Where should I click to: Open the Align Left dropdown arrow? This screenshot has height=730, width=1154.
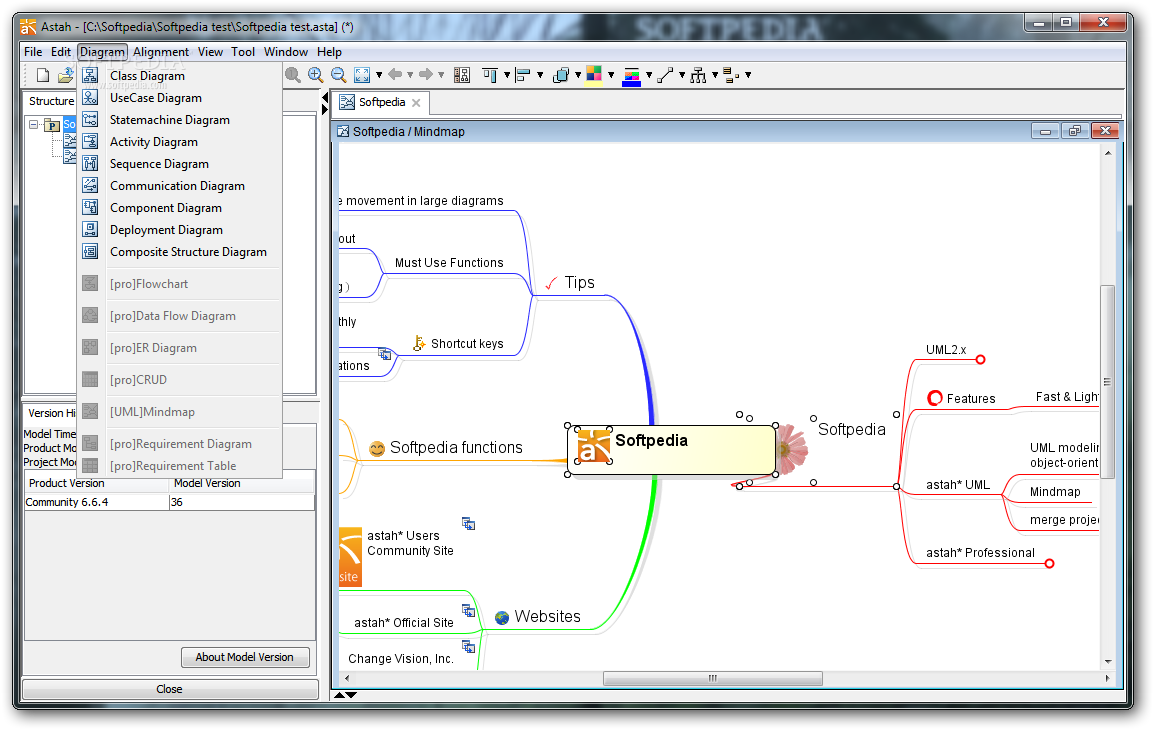[539, 75]
